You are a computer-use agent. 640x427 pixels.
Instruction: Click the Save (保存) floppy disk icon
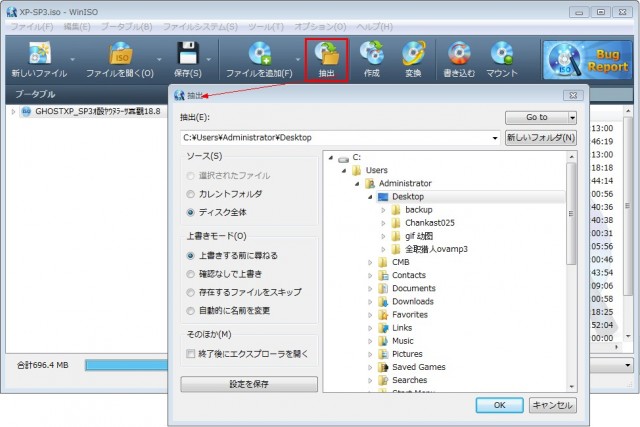tap(188, 53)
